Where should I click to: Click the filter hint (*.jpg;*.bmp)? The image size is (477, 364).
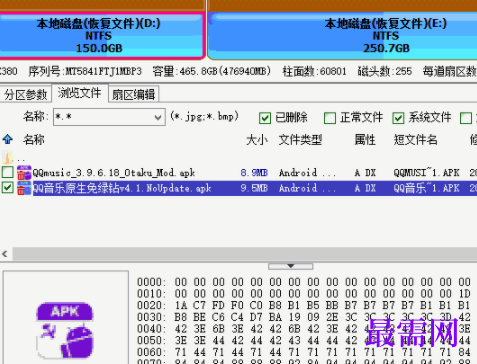pyautogui.click(x=204, y=117)
